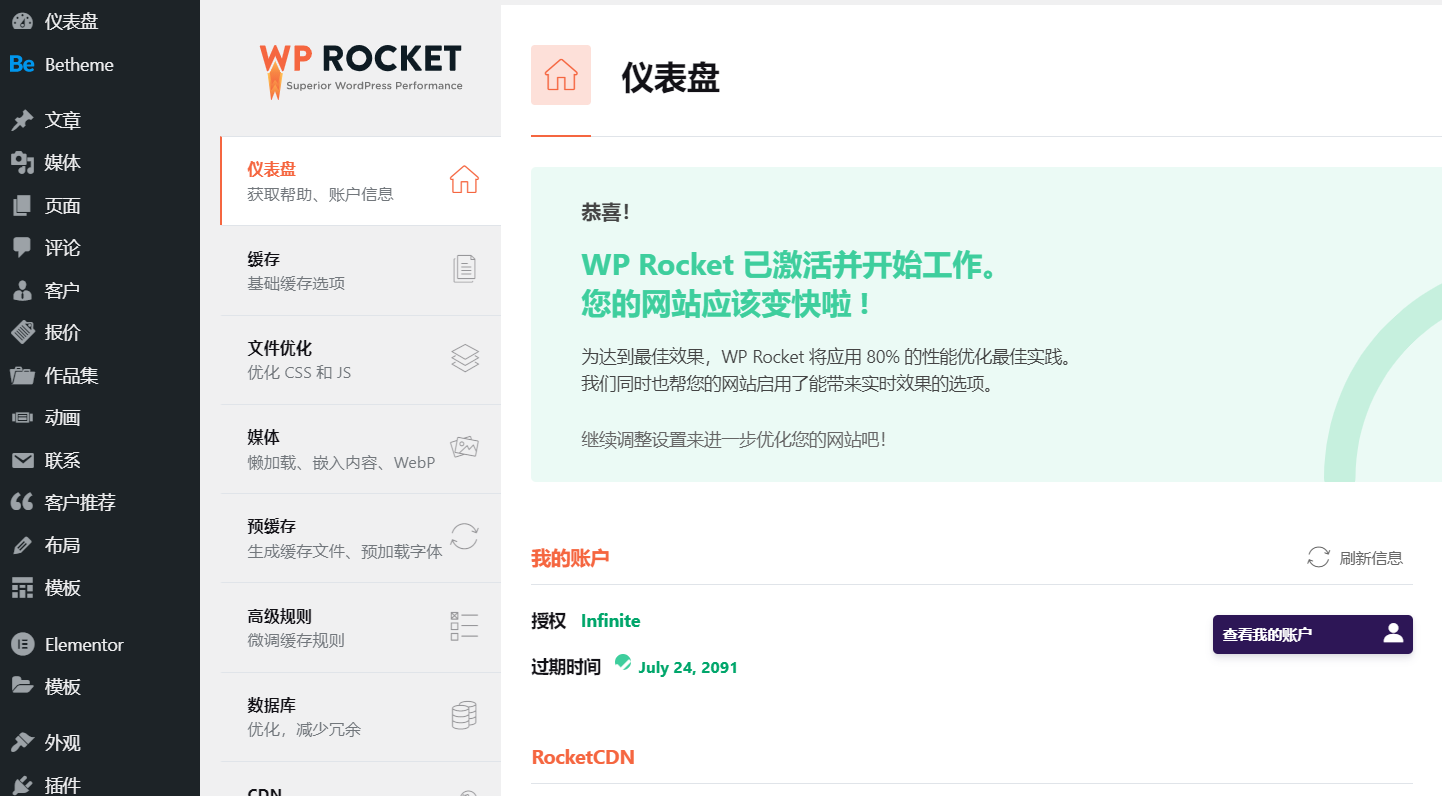Click the tag icon for 报价
Viewport: 1442px width, 796px height.
coord(22,333)
